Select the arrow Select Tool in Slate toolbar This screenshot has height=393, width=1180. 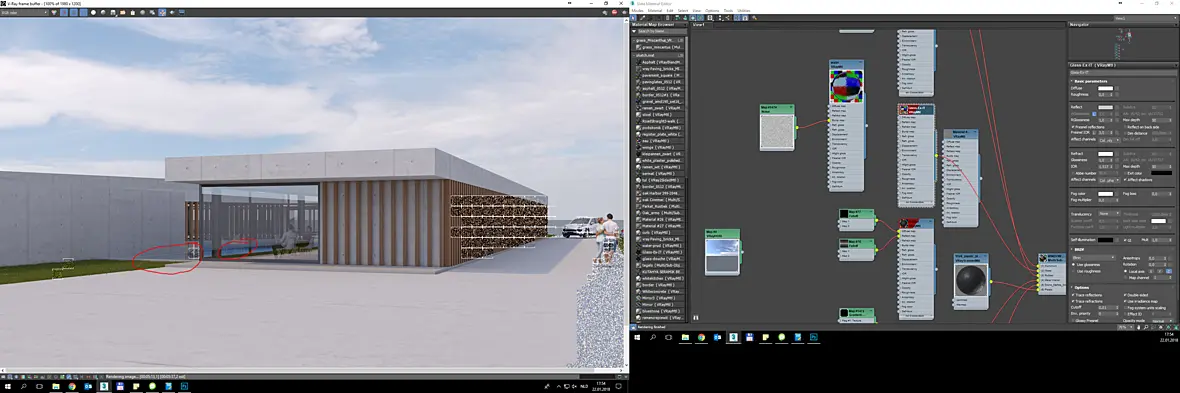(x=633, y=18)
